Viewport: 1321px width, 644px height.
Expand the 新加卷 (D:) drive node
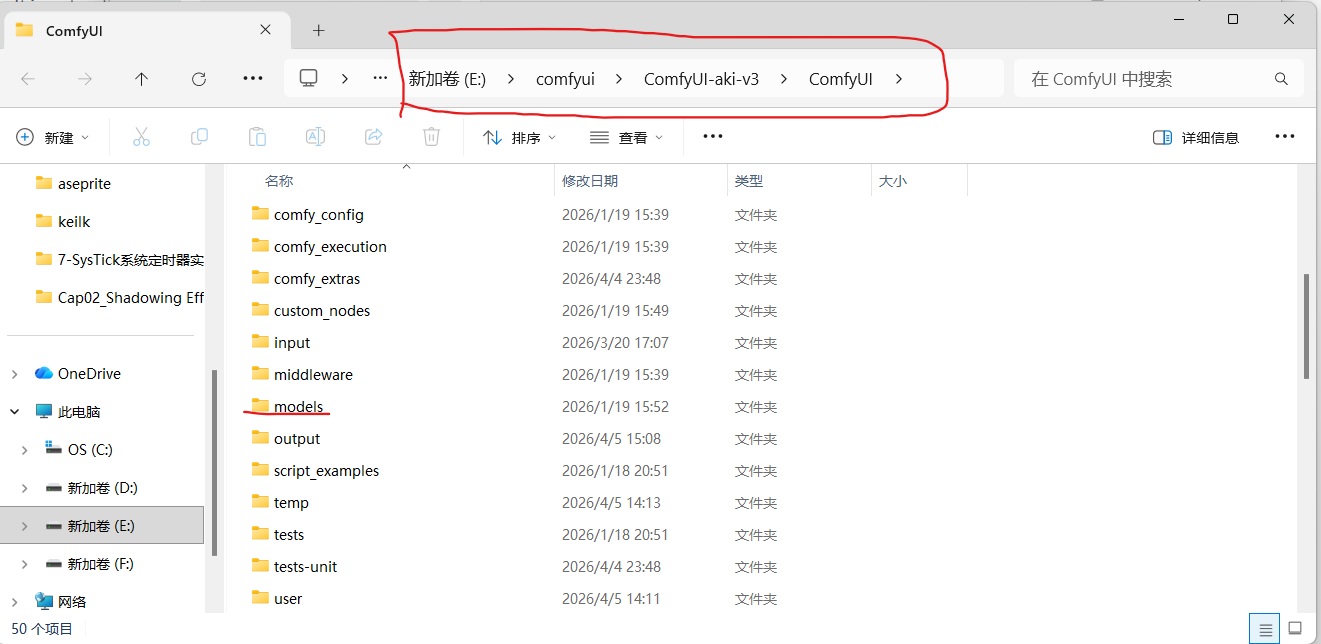24,488
